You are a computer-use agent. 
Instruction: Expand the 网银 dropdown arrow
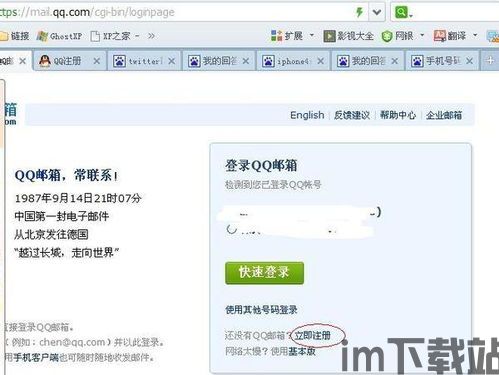coord(422,35)
